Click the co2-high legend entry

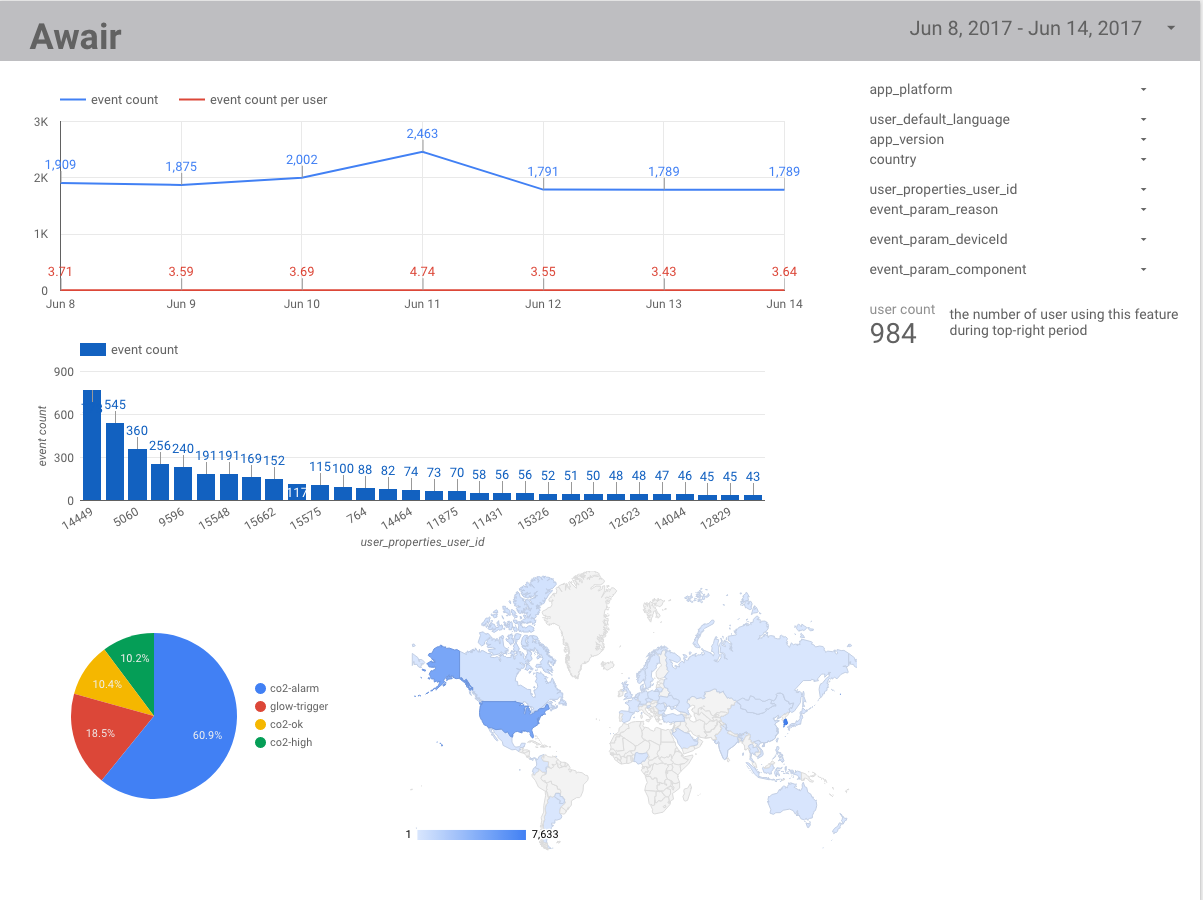point(284,742)
